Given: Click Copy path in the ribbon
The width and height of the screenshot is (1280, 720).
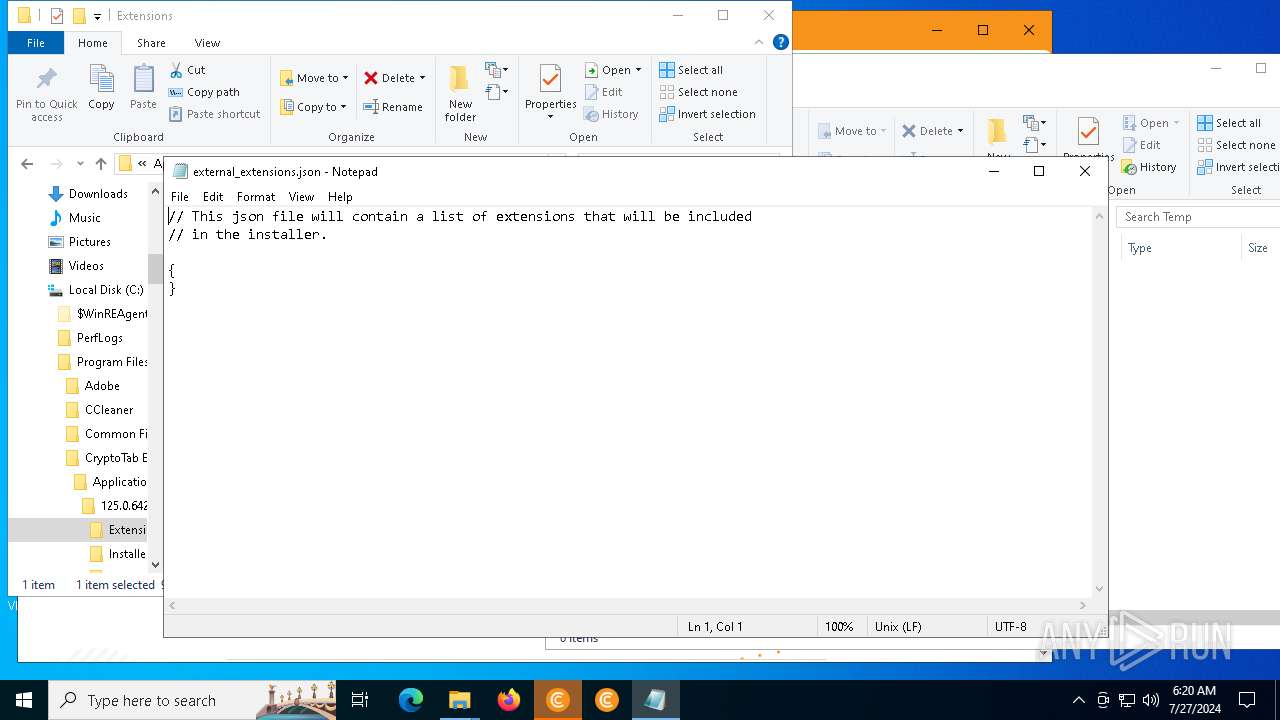Looking at the screenshot, I should 204,92.
